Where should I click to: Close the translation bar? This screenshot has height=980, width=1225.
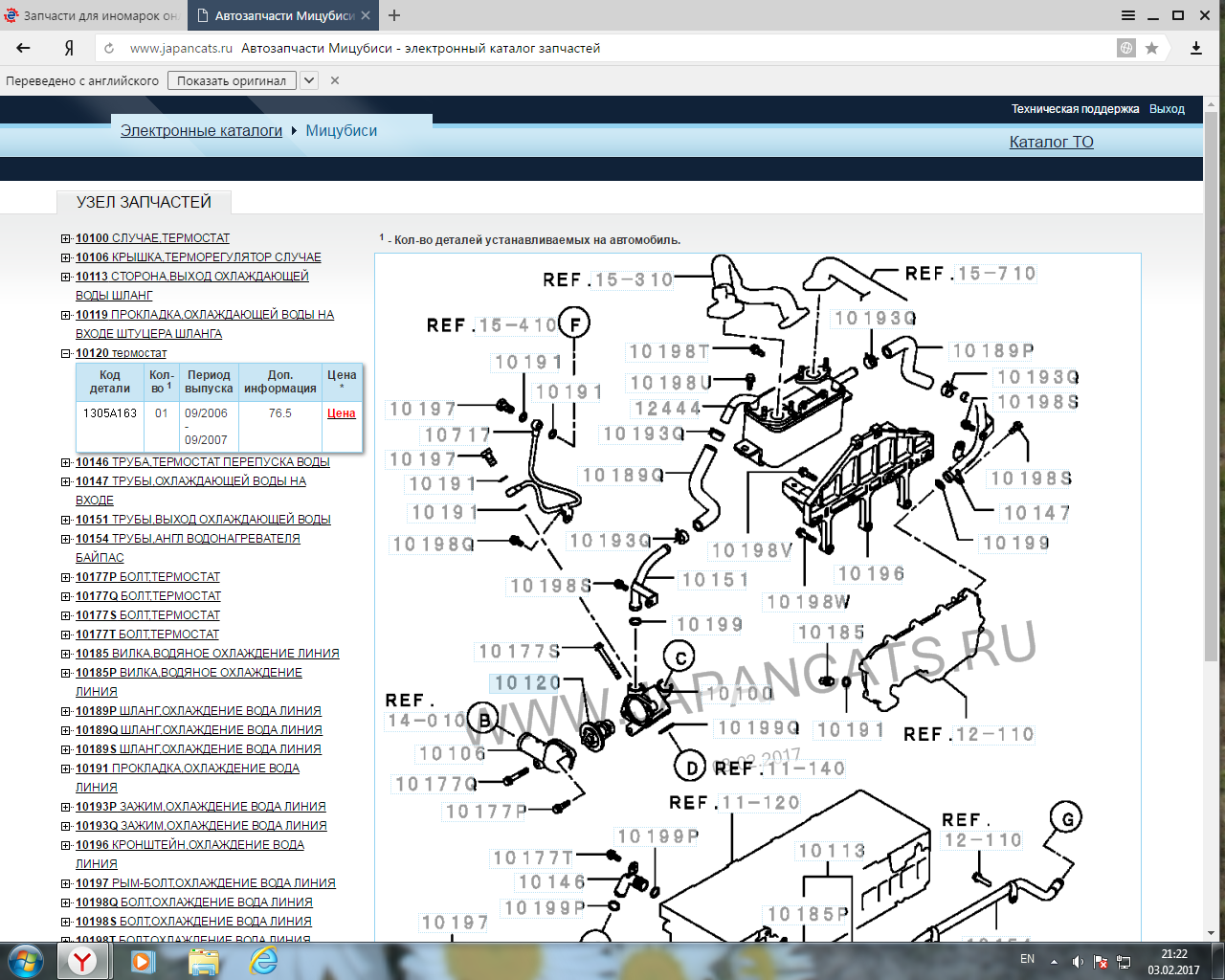[335, 80]
